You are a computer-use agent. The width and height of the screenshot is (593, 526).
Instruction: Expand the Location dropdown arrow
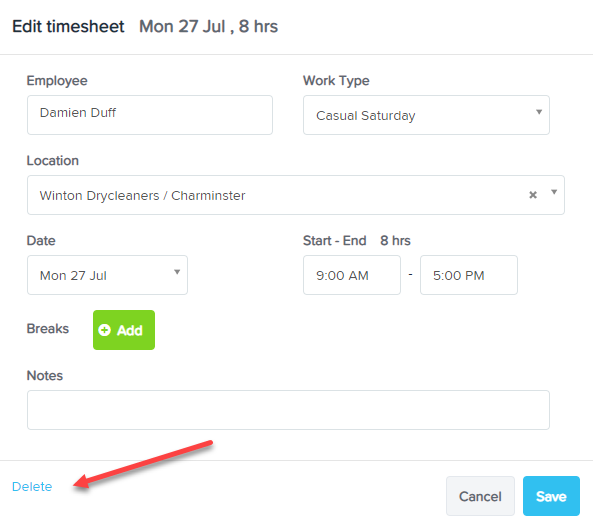coord(554,192)
